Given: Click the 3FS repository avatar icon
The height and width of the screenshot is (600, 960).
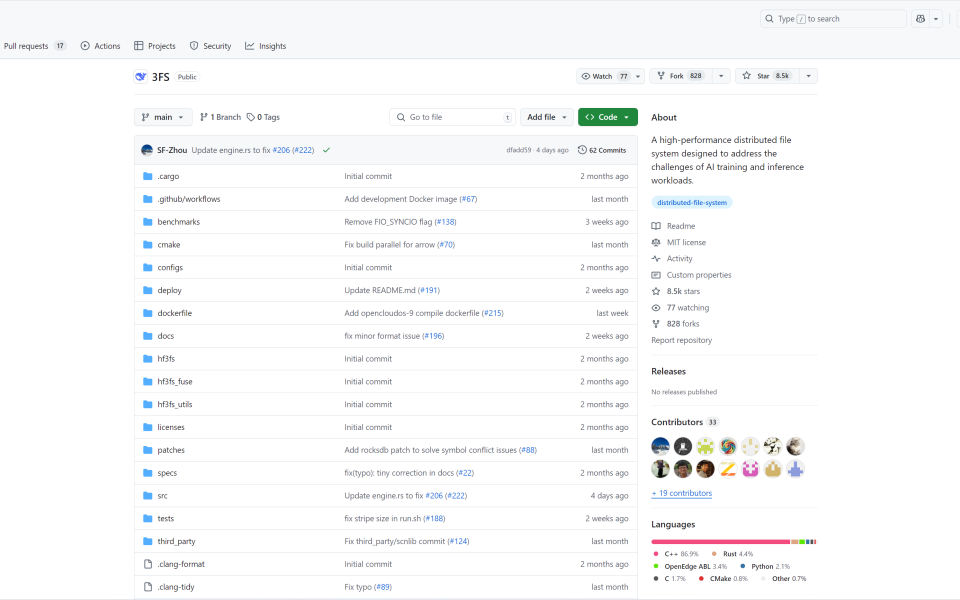Looking at the screenshot, I should (x=141, y=77).
